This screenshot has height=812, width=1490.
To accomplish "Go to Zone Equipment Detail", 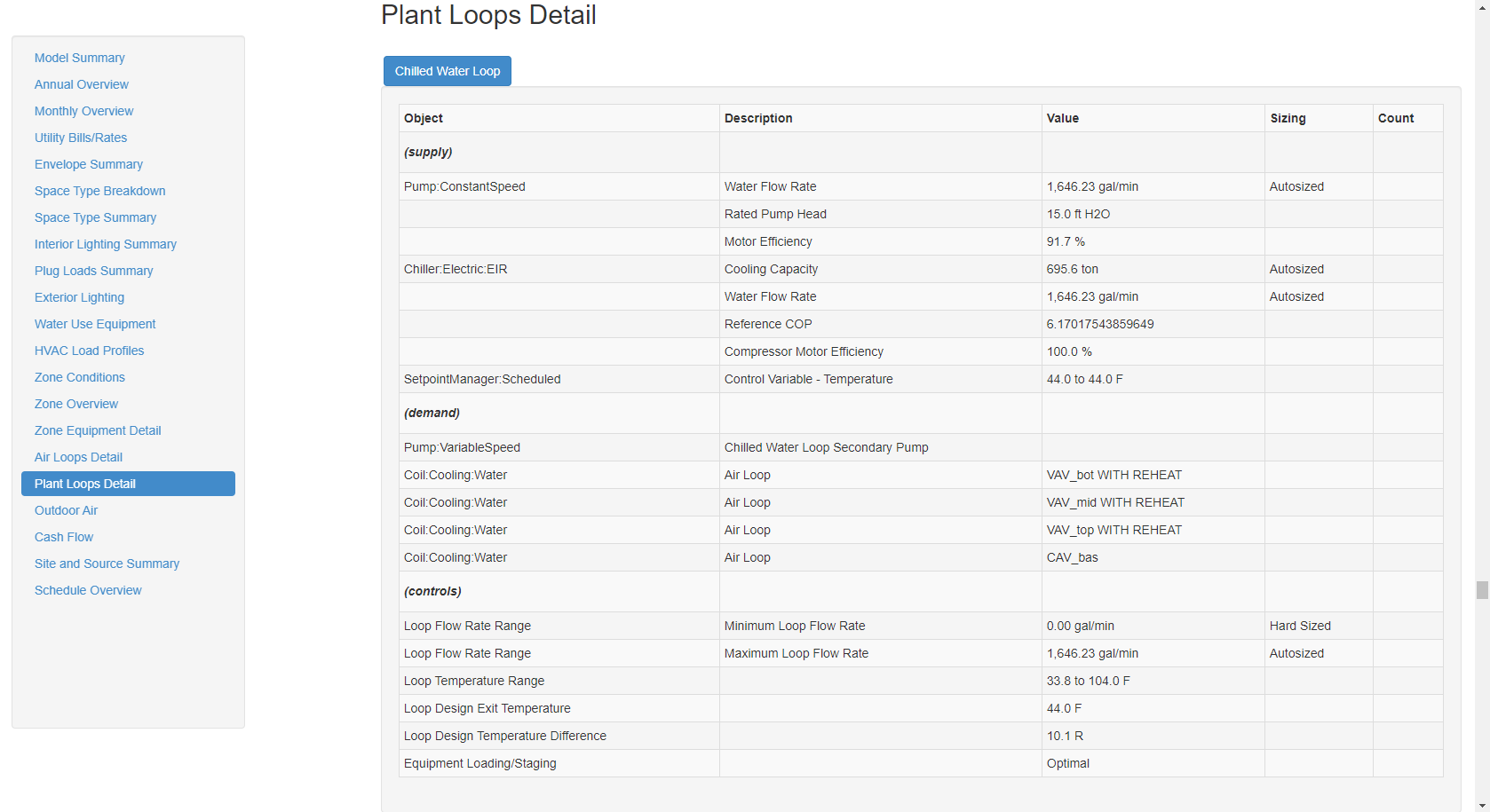I will (x=98, y=430).
